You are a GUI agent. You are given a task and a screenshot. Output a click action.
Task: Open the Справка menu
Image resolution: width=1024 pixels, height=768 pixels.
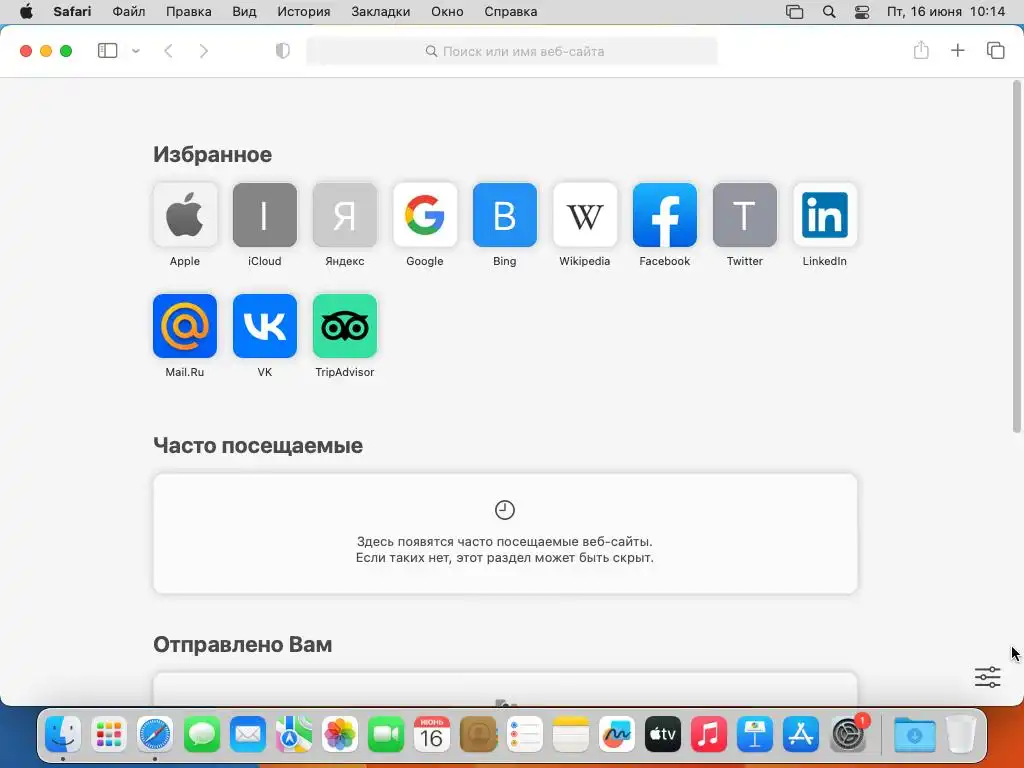pos(511,12)
